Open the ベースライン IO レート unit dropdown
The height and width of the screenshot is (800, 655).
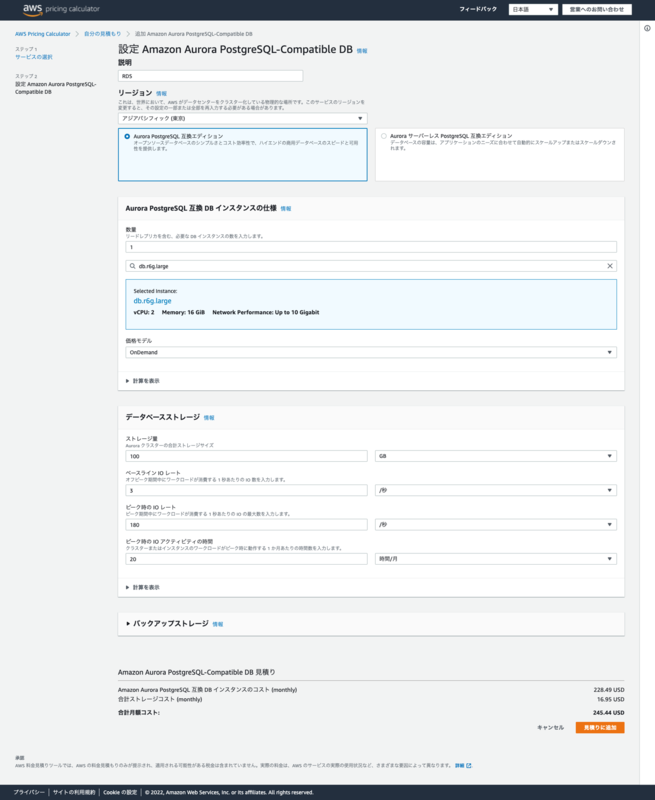(496, 490)
